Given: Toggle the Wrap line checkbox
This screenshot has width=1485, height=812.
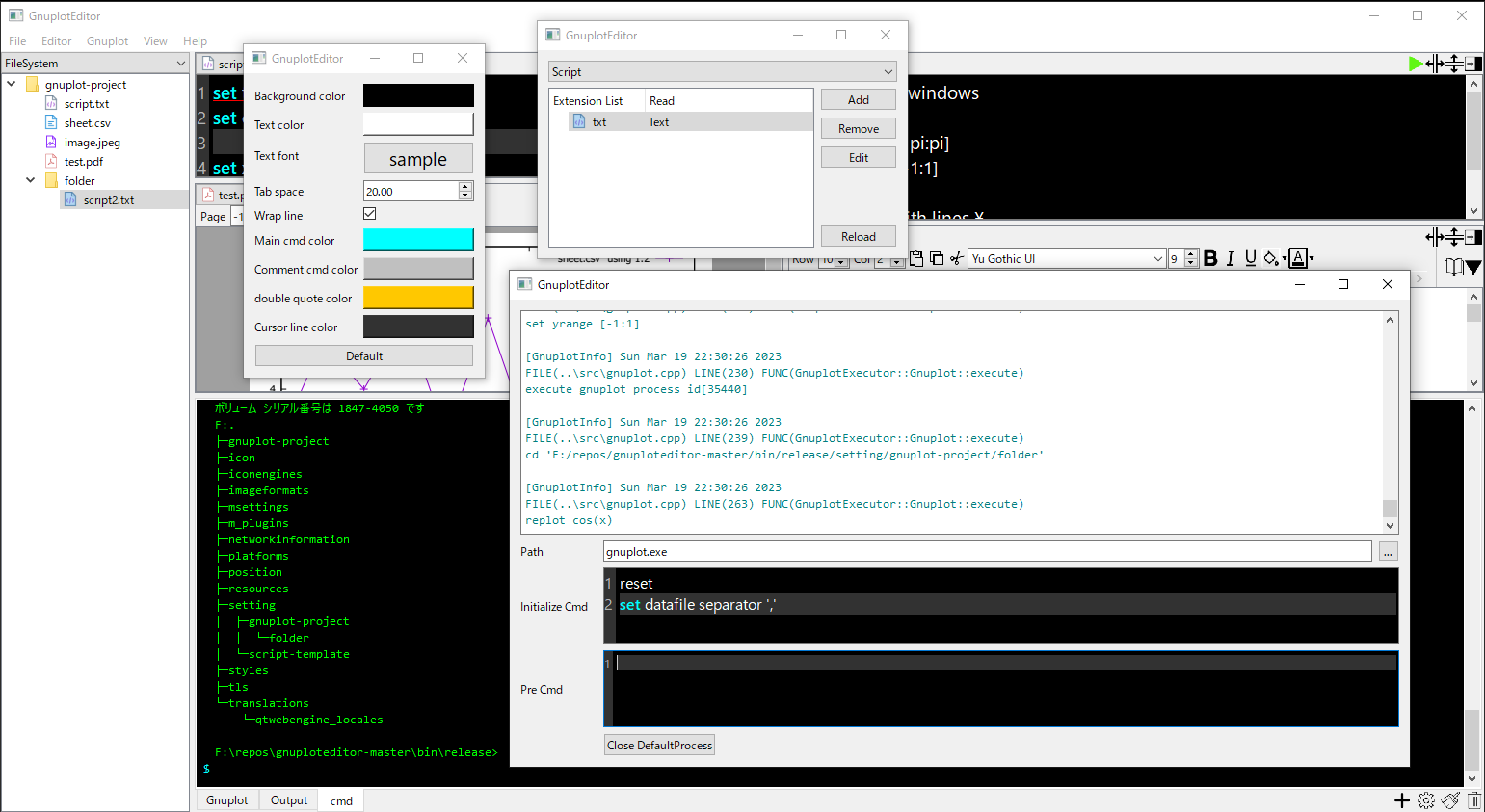Looking at the screenshot, I should [370, 214].
